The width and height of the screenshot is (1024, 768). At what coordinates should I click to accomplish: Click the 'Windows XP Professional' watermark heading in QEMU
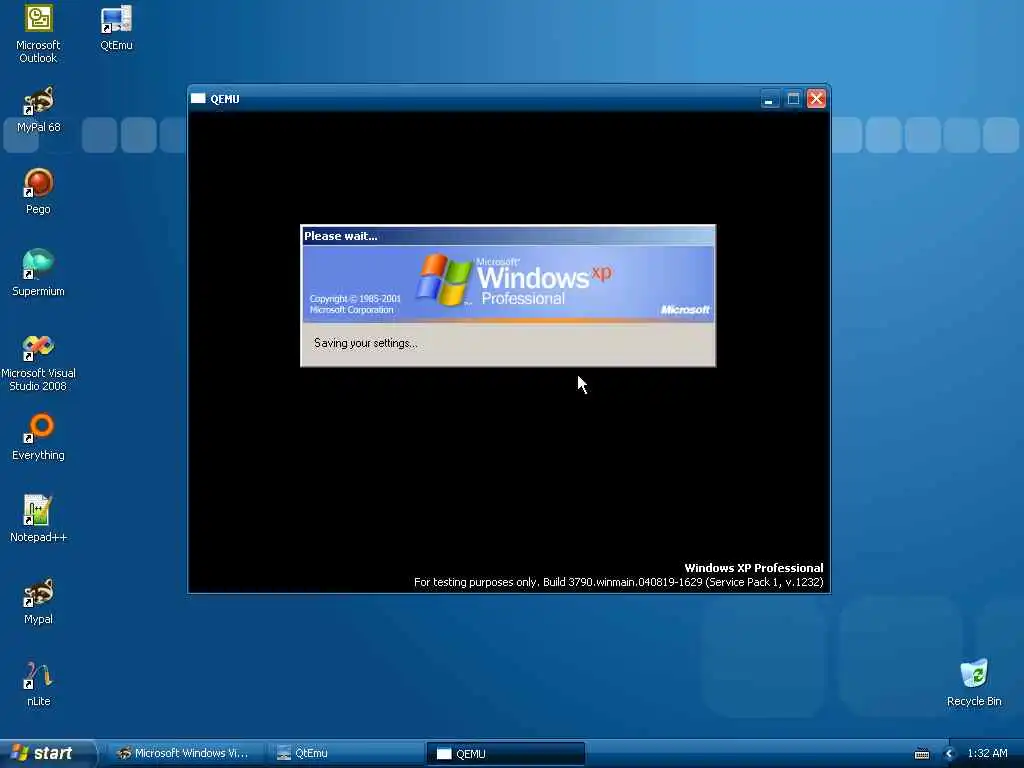pos(754,568)
